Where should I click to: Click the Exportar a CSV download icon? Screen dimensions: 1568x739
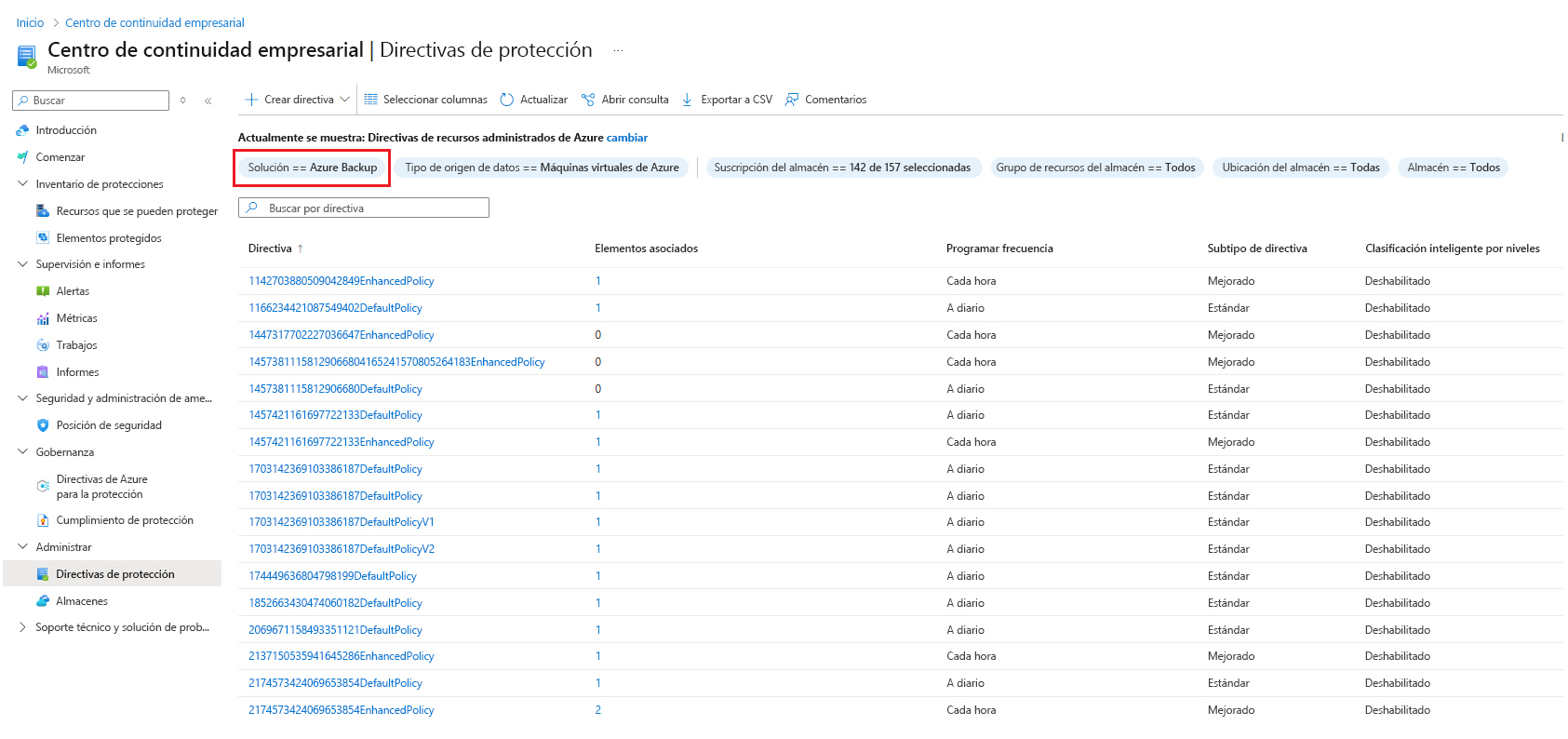(x=688, y=100)
